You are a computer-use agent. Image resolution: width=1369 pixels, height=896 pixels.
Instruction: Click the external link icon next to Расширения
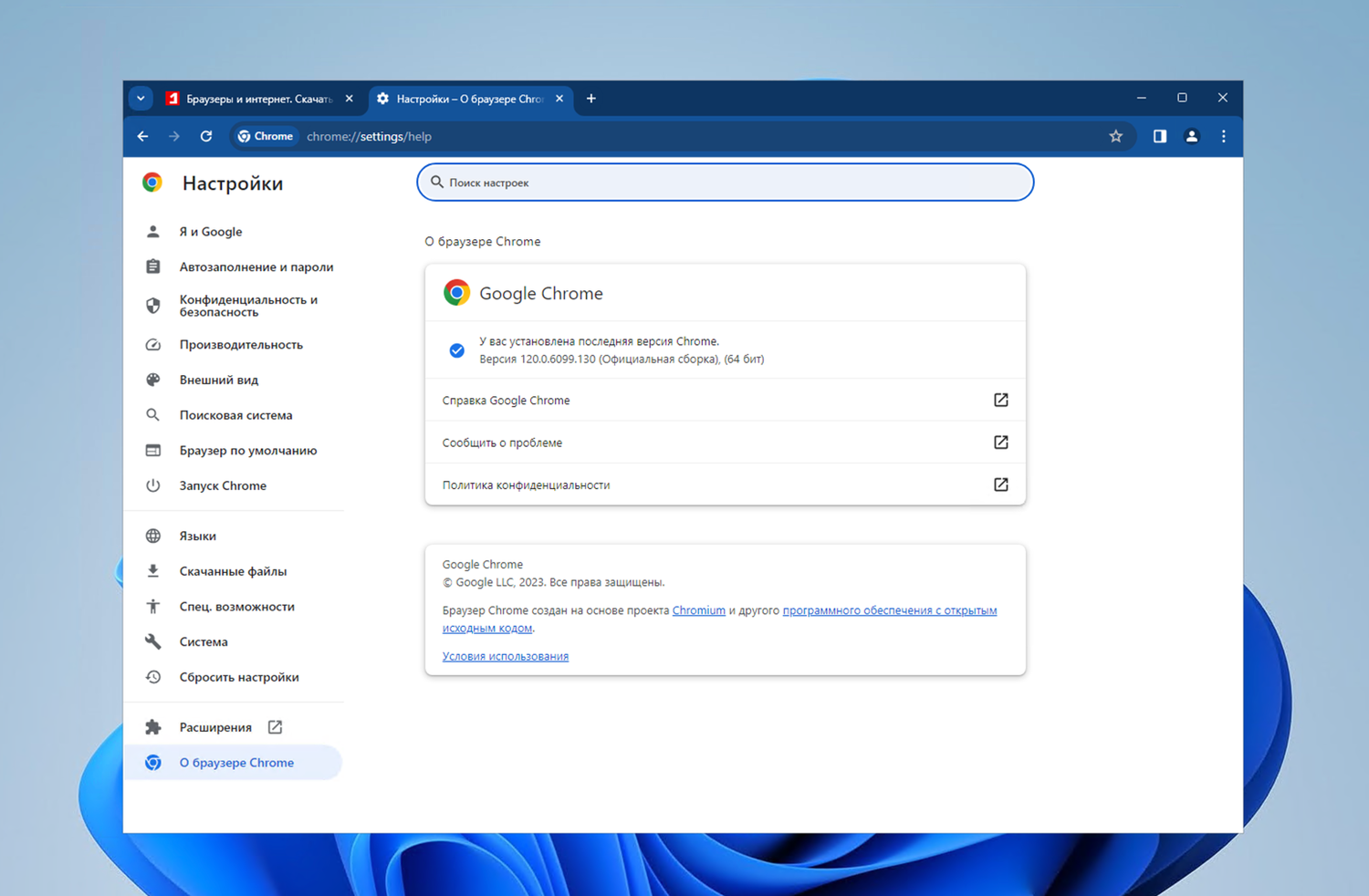[x=275, y=727]
